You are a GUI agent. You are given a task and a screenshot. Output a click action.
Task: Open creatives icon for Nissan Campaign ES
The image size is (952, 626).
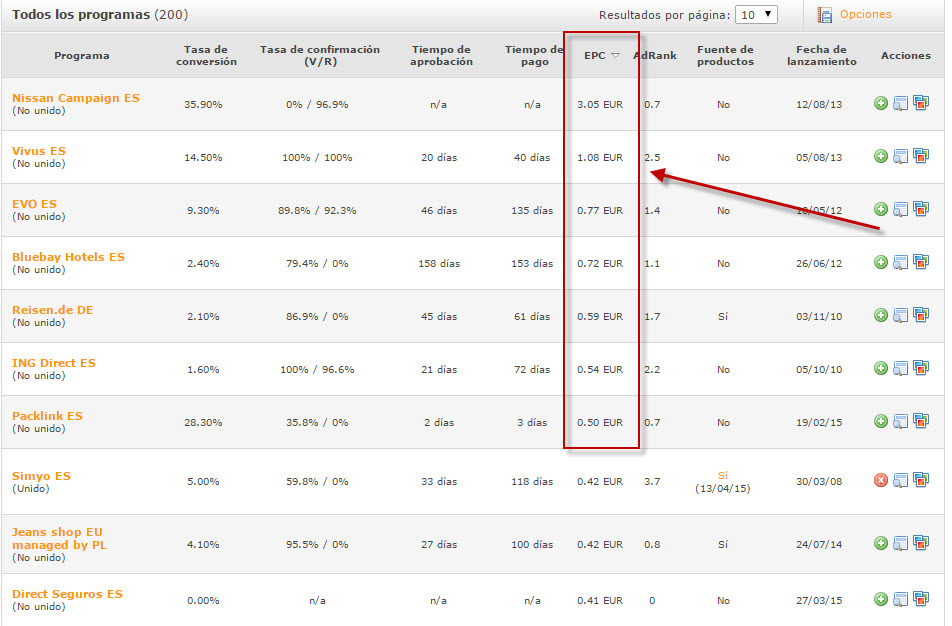[x=921, y=103]
